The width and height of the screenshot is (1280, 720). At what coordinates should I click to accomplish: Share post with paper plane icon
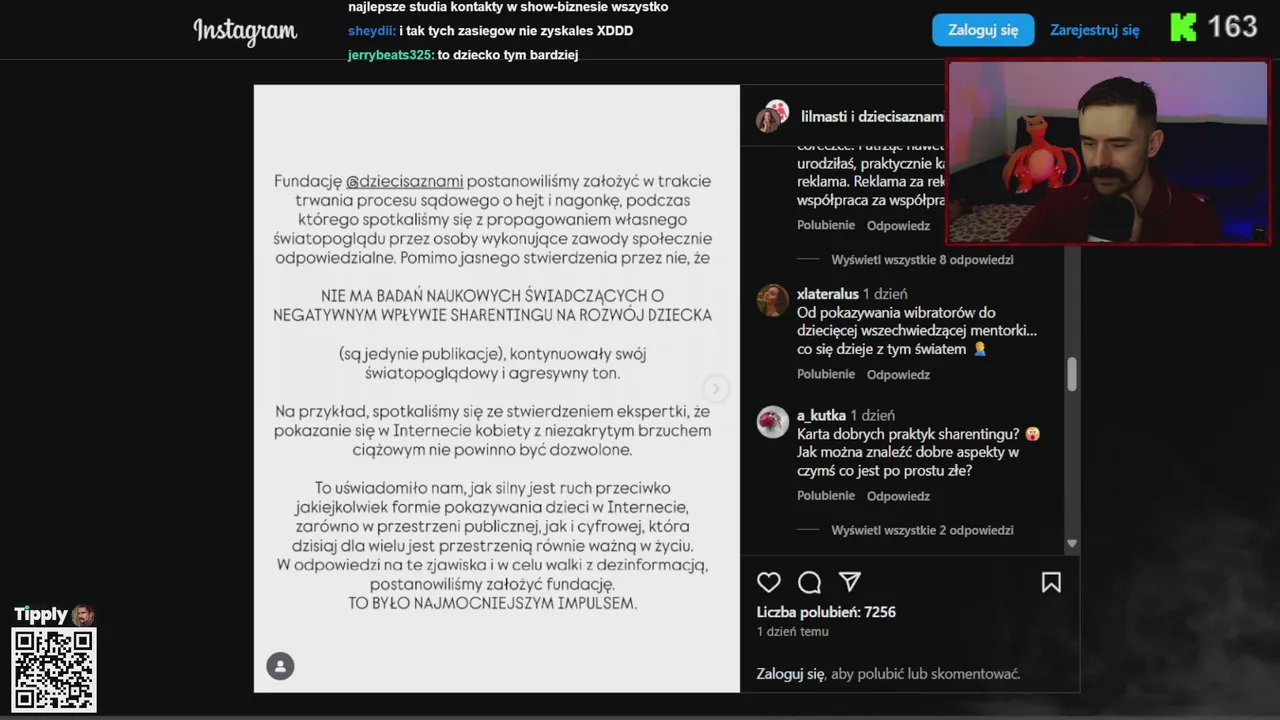click(850, 582)
